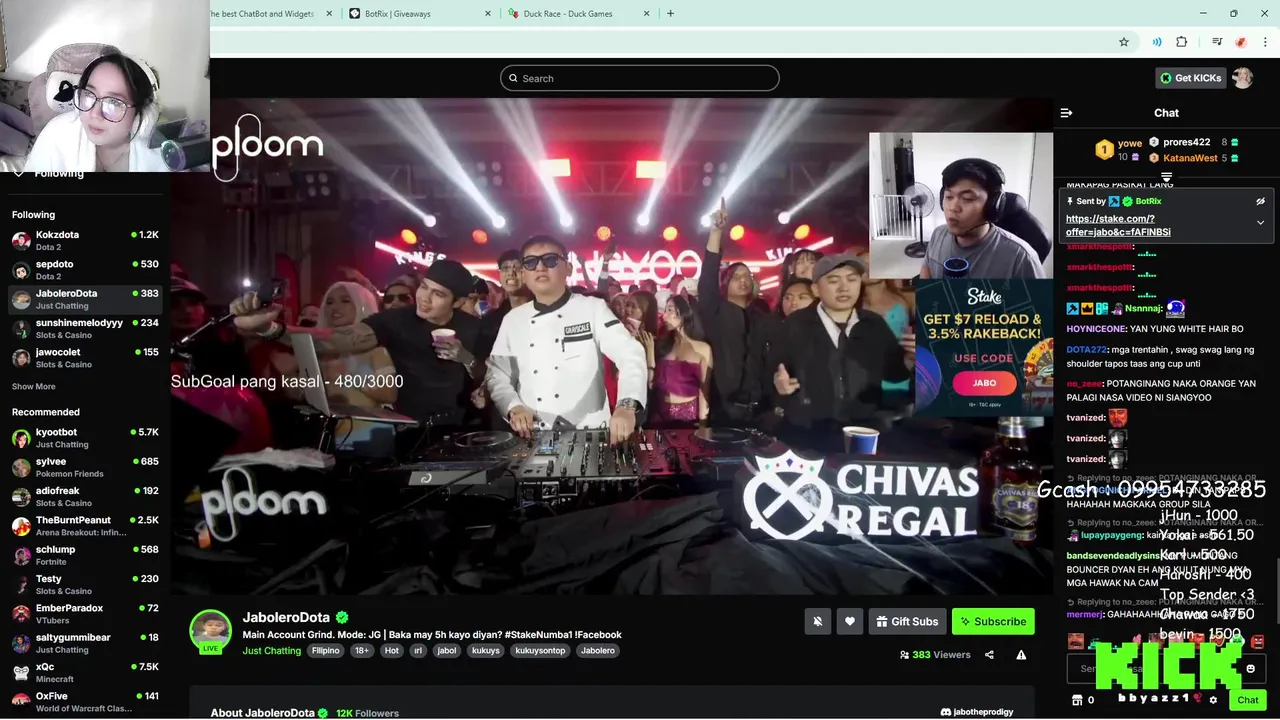
Task: Send message with green Chat button
Action: (1247, 700)
